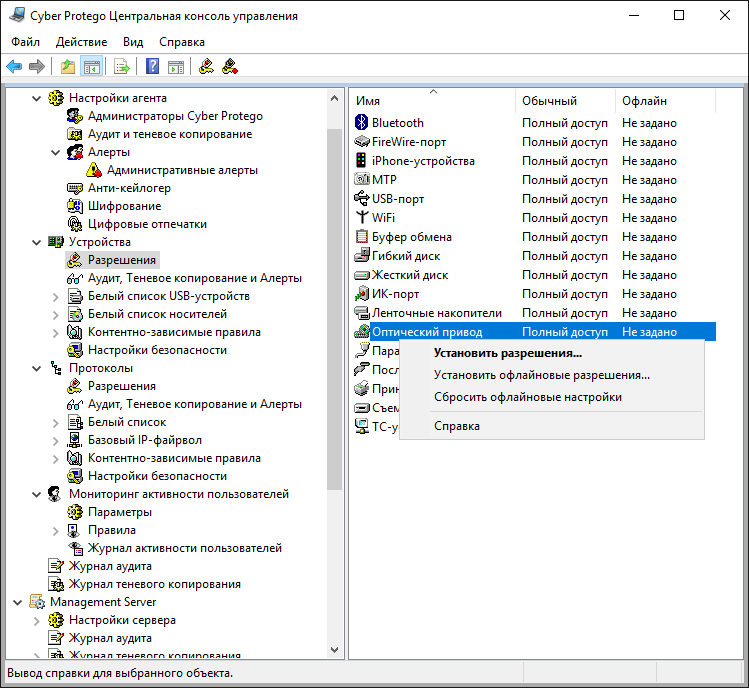Click Полный доступ cell in Bluetooth row

click(565, 123)
